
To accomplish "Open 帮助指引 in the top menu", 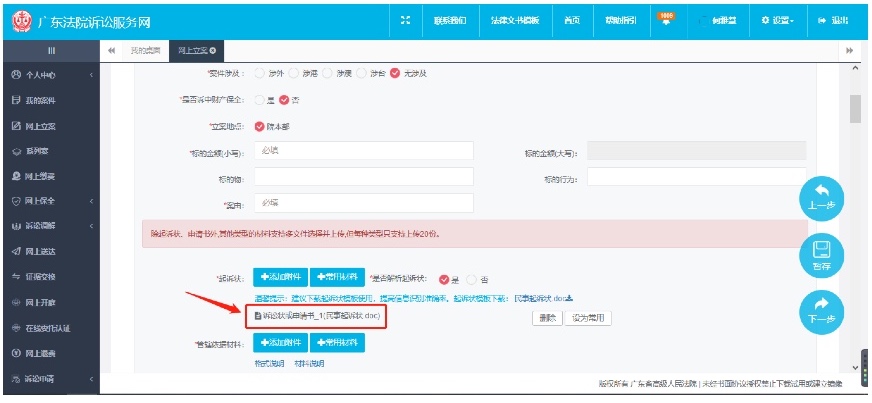I will click(621, 21).
